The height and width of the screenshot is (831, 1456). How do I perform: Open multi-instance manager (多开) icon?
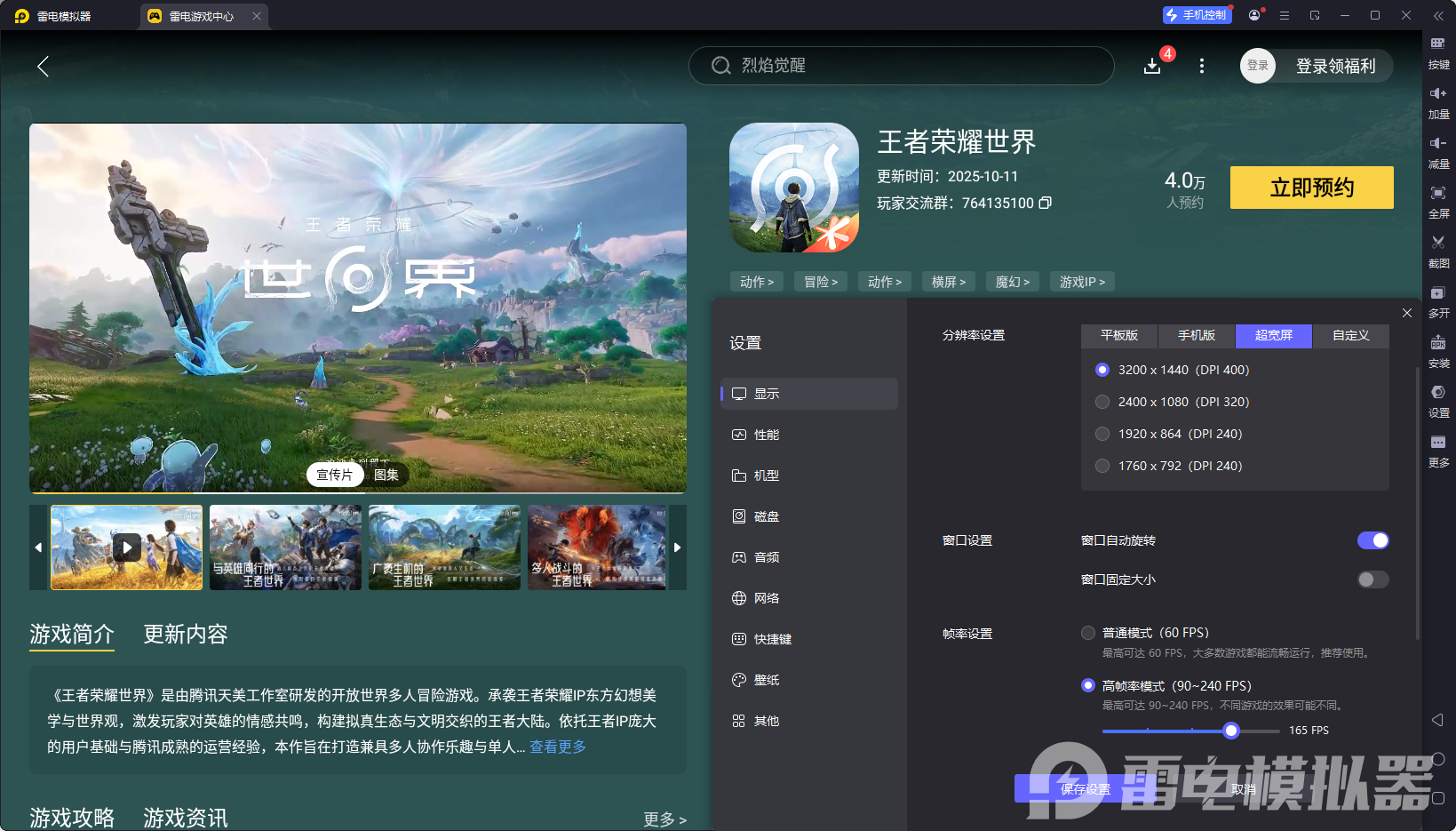point(1439,302)
